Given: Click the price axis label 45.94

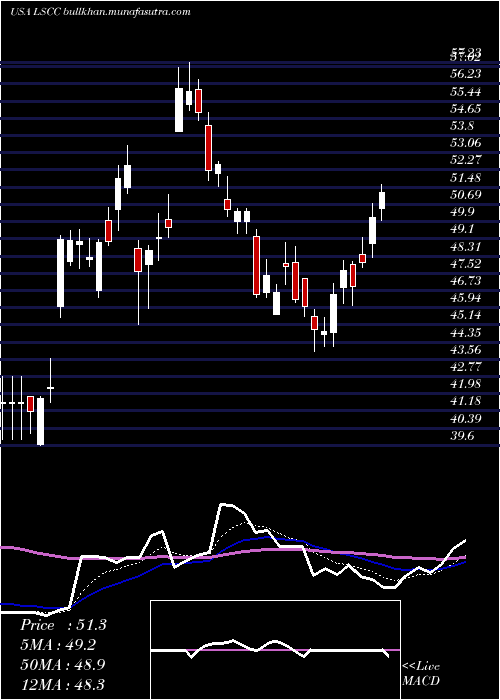Looking at the screenshot, I should (x=466, y=298).
